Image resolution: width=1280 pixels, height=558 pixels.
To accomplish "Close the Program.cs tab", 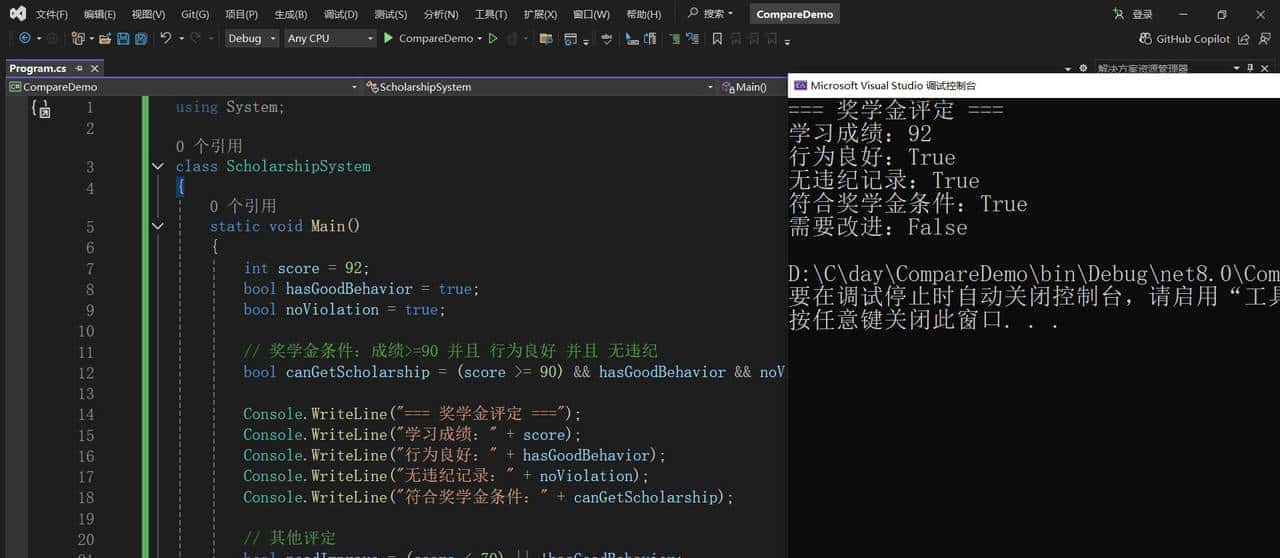I will coord(95,68).
